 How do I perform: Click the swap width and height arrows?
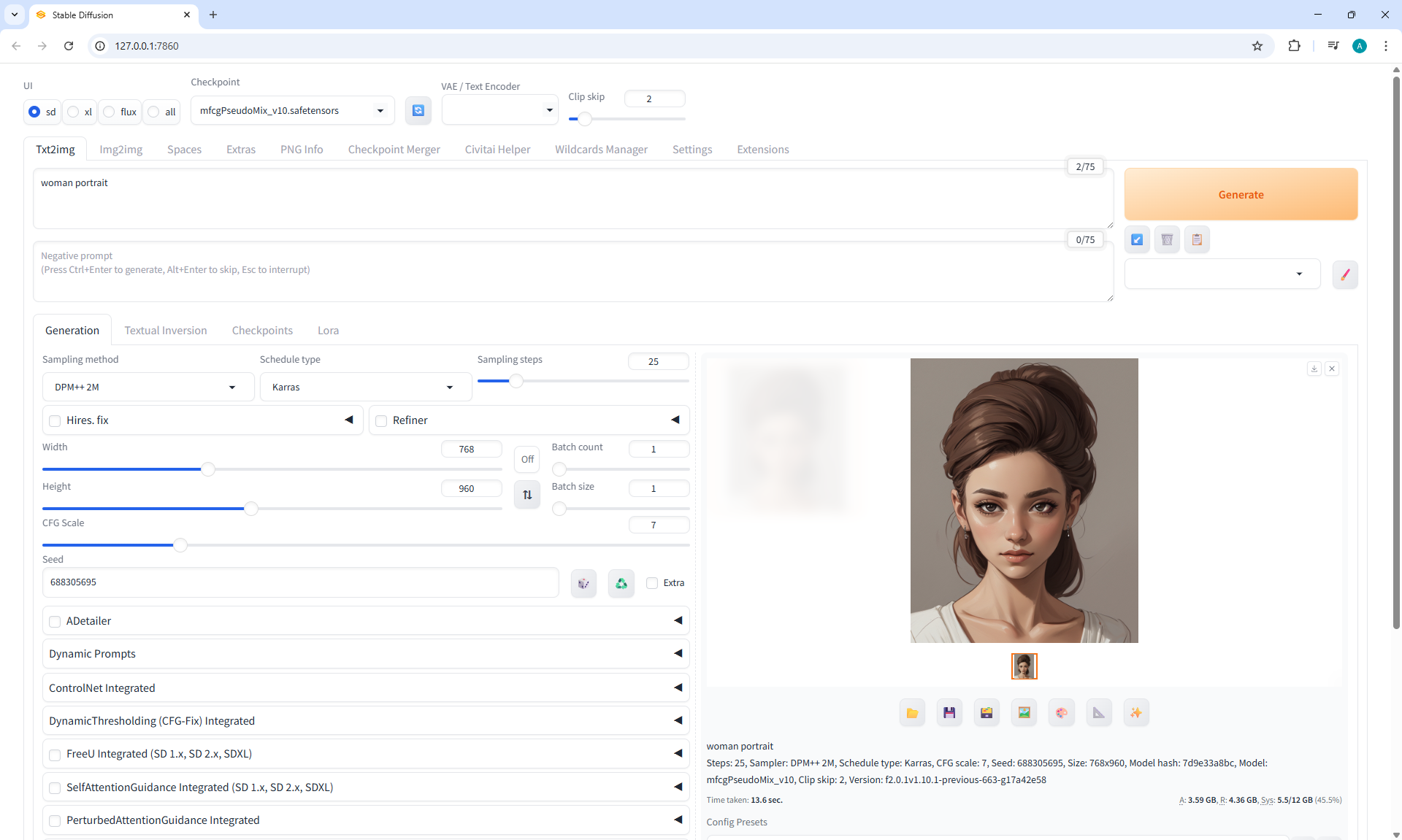click(x=527, y=495)
